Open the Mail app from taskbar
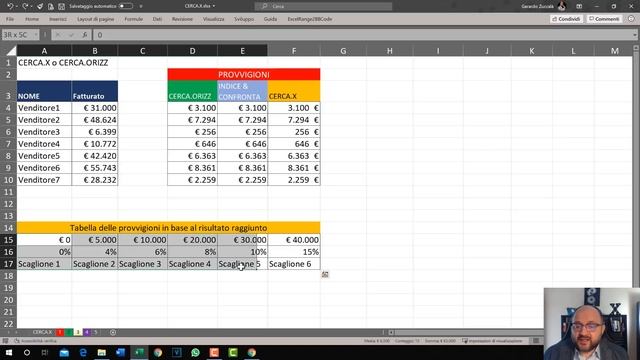 tap(64, 352)
